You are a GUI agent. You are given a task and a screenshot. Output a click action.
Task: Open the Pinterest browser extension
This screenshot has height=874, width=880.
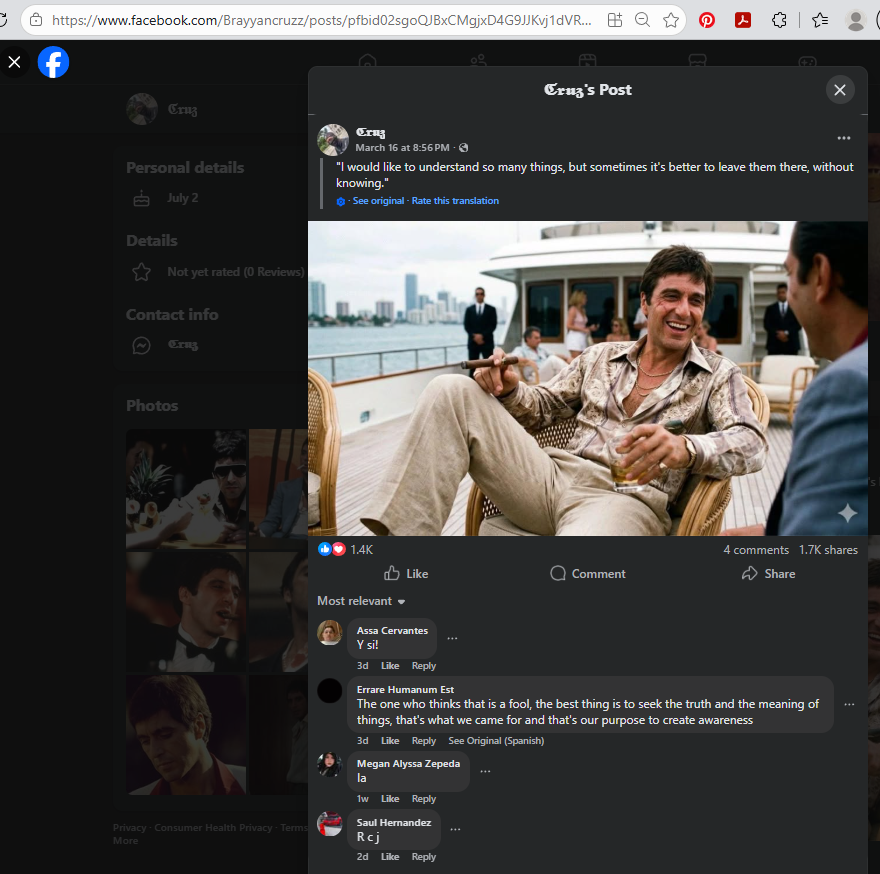(x=707, y=20)
